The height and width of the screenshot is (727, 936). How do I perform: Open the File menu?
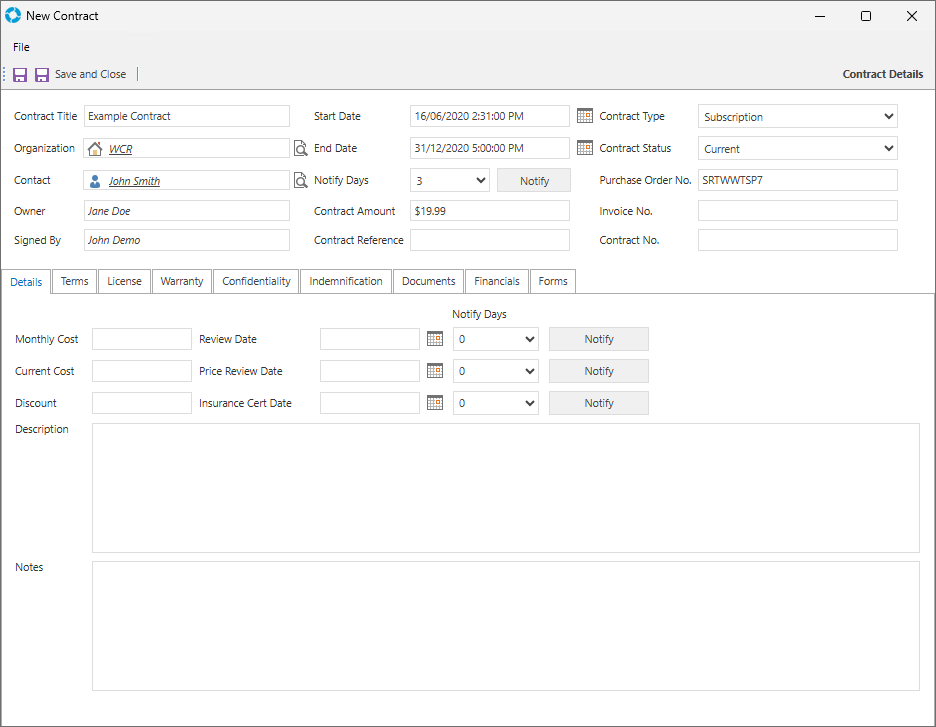(21, 47)
